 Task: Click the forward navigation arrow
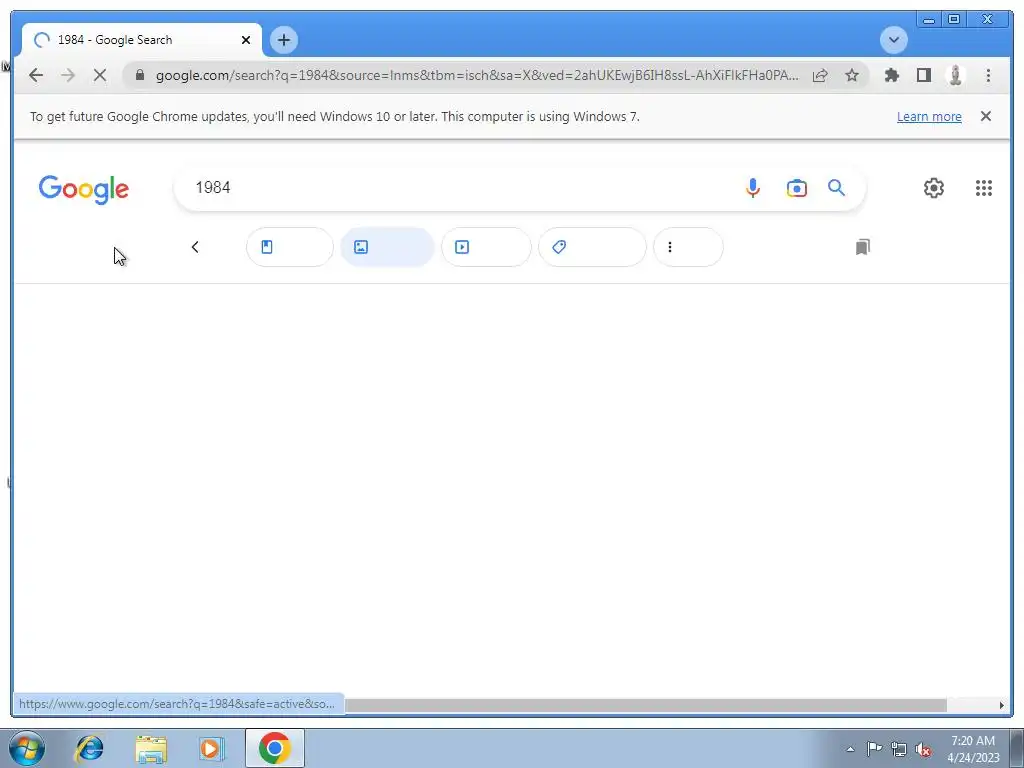pos(68,75)
